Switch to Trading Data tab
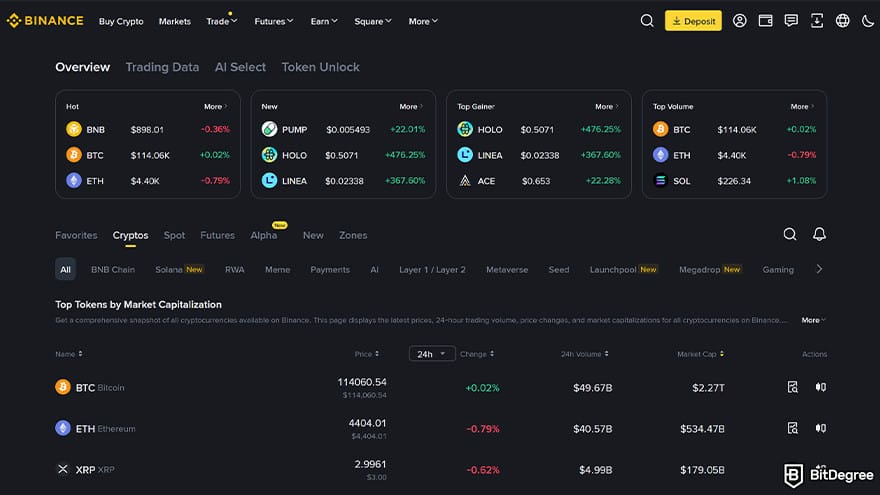 [x=162, y=67]
